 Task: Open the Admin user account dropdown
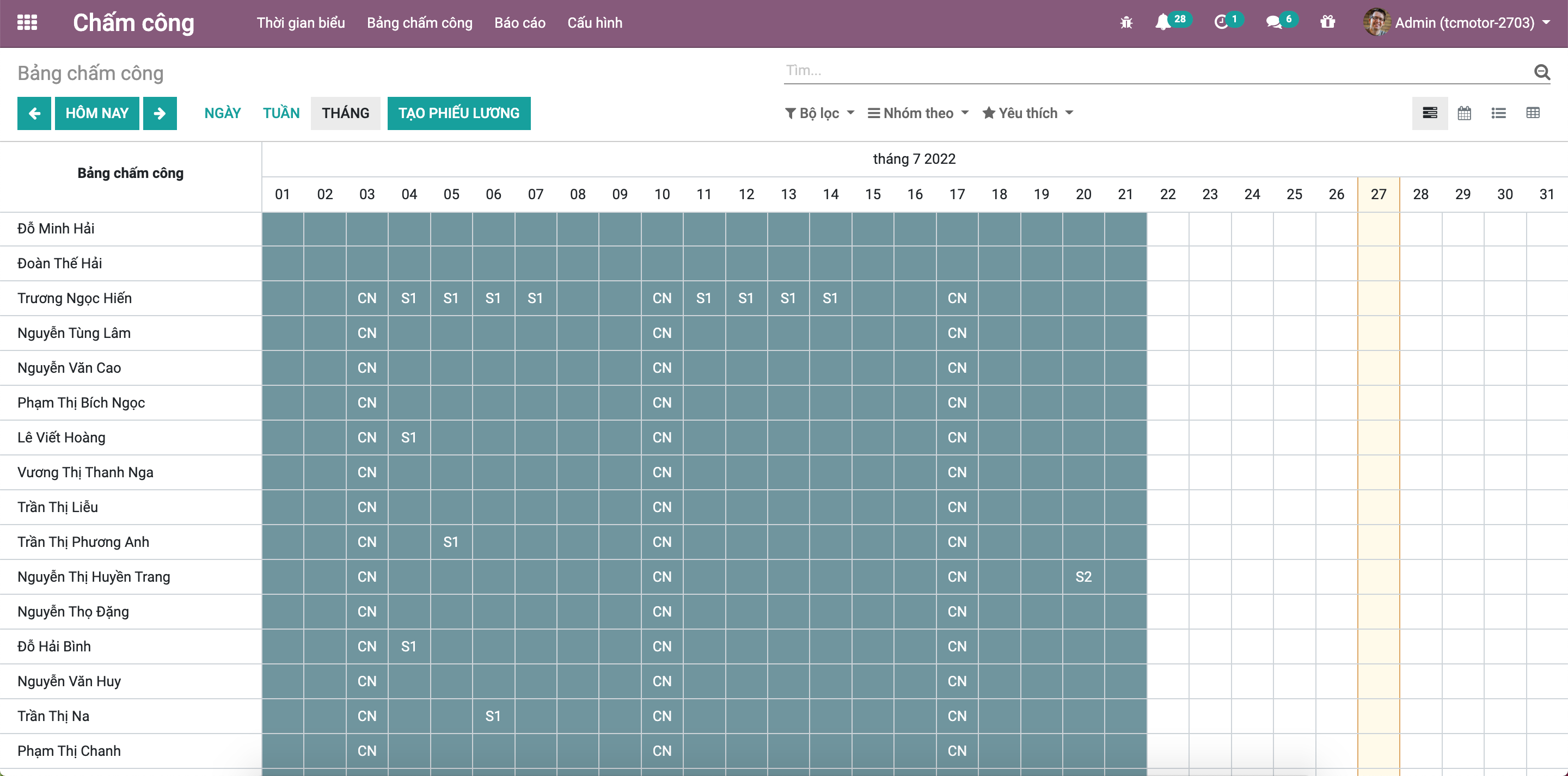coord(1463,22)
